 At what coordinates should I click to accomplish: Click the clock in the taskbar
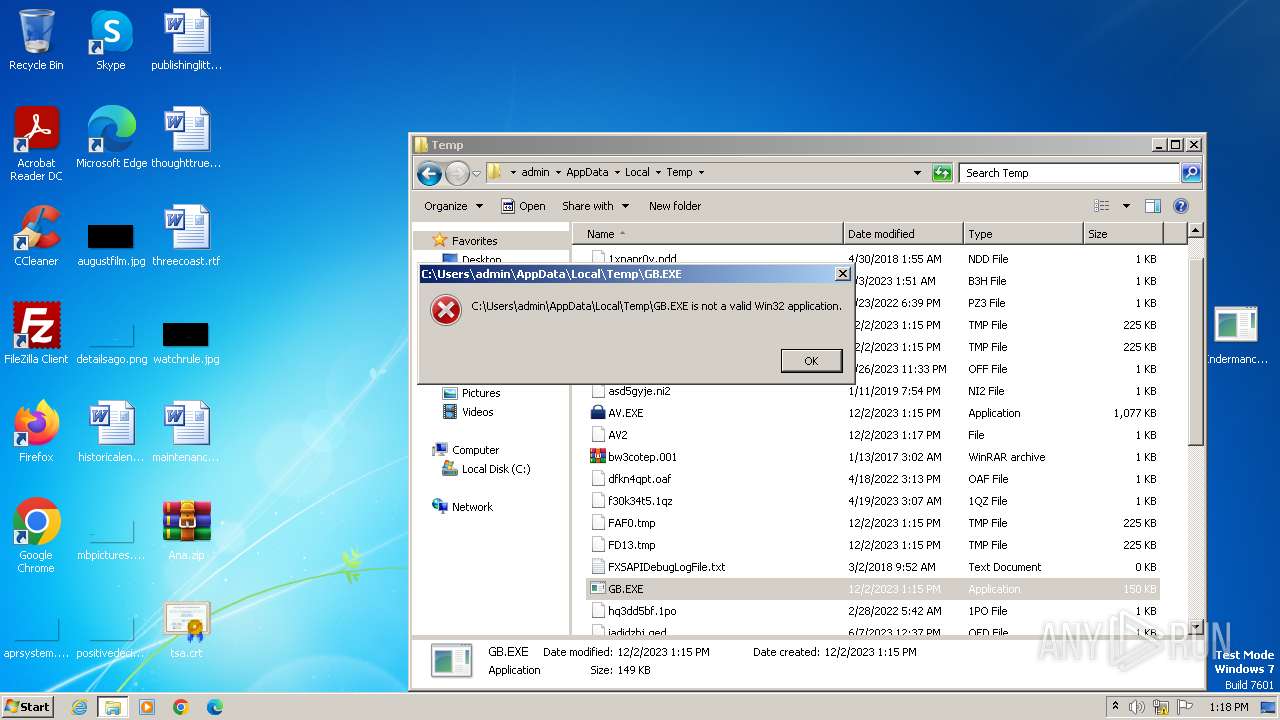[1229, 707]
